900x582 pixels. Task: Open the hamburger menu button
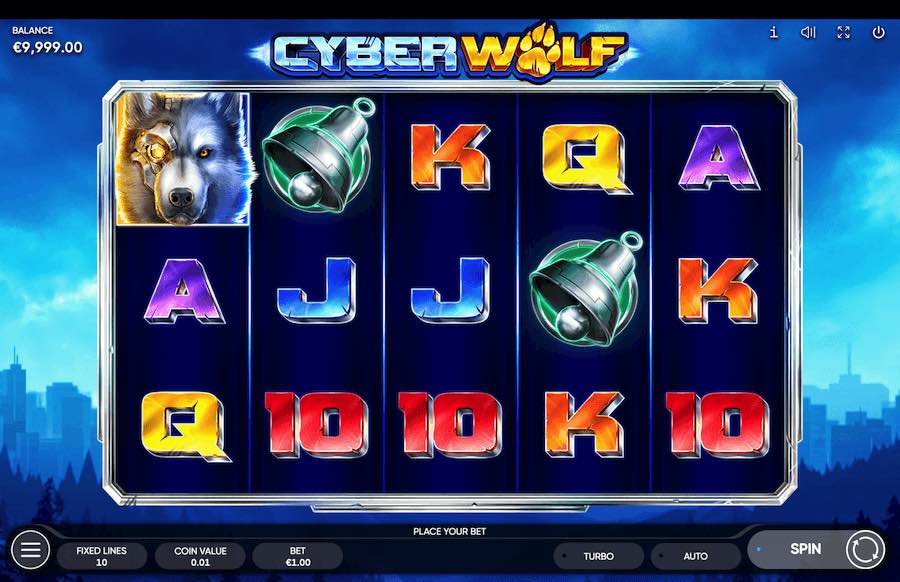point(30,549)
